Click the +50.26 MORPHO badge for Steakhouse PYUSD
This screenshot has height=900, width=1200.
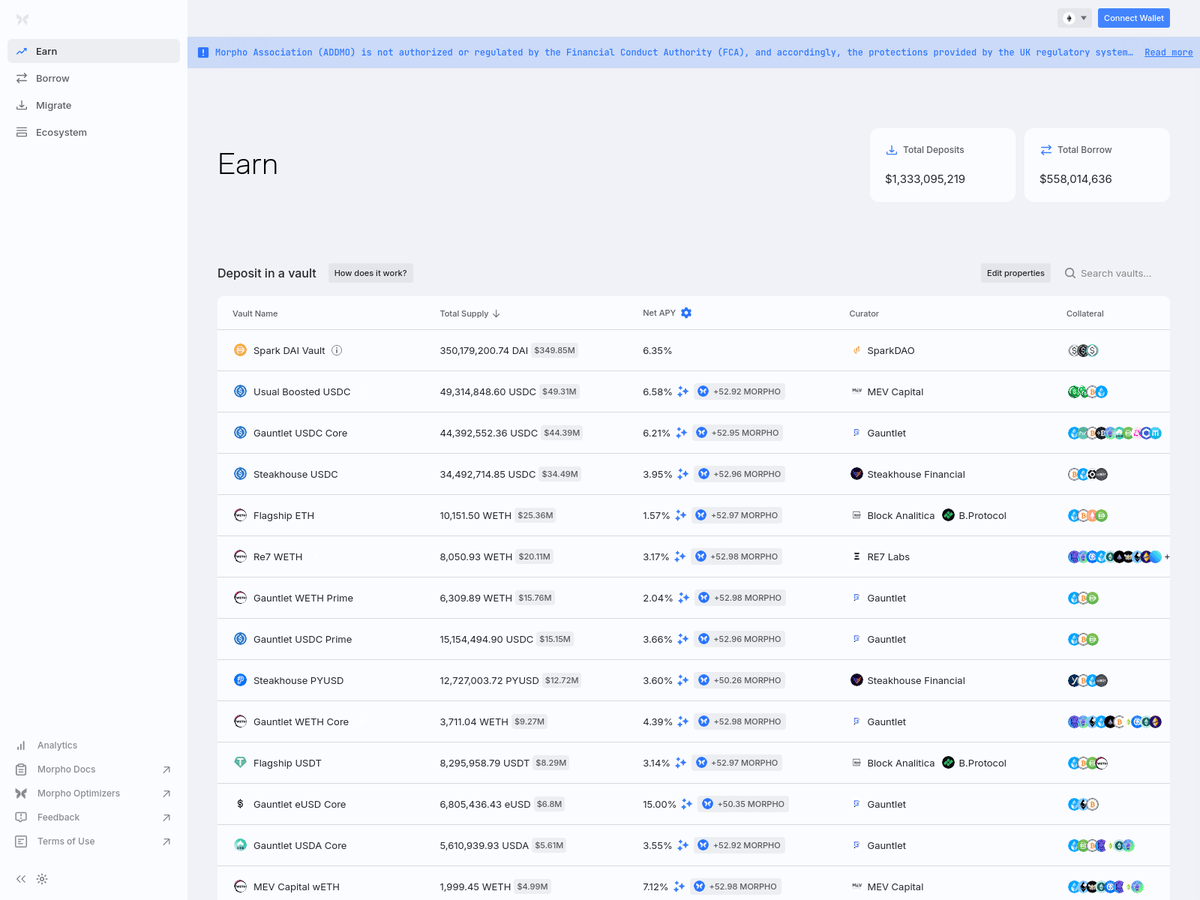tap(740, 680)
